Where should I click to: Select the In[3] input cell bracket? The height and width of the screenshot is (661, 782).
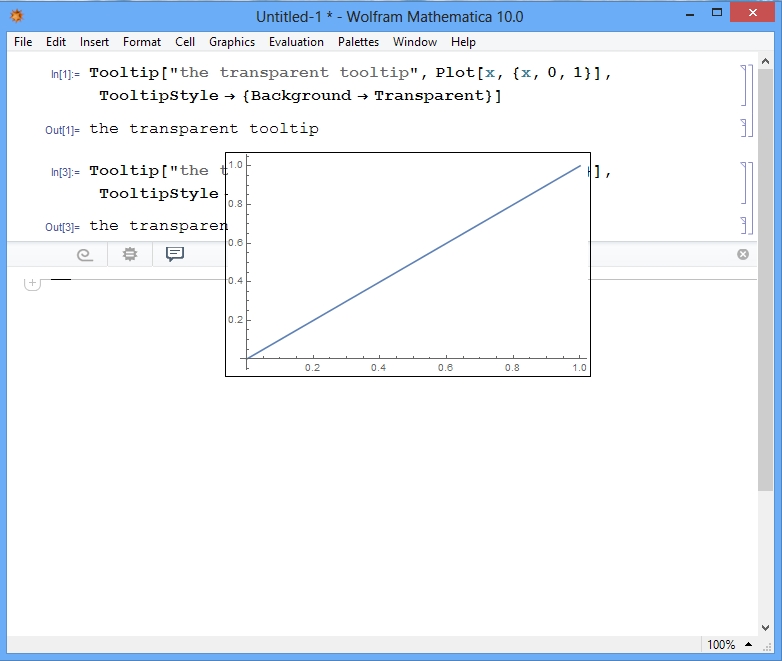743,181
